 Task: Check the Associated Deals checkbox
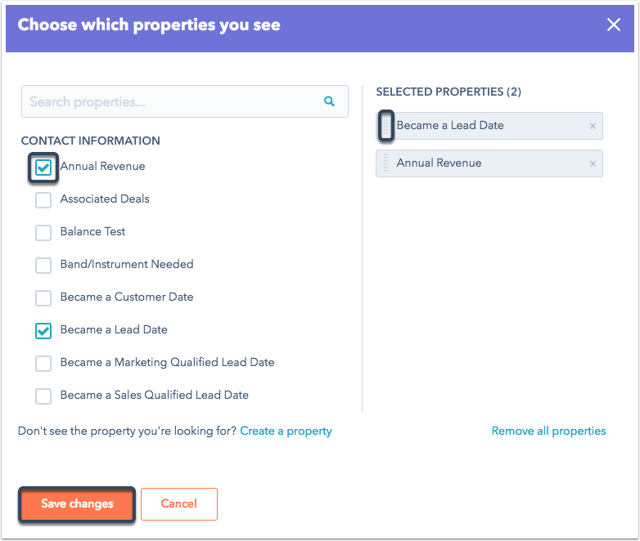coord(43,200)
